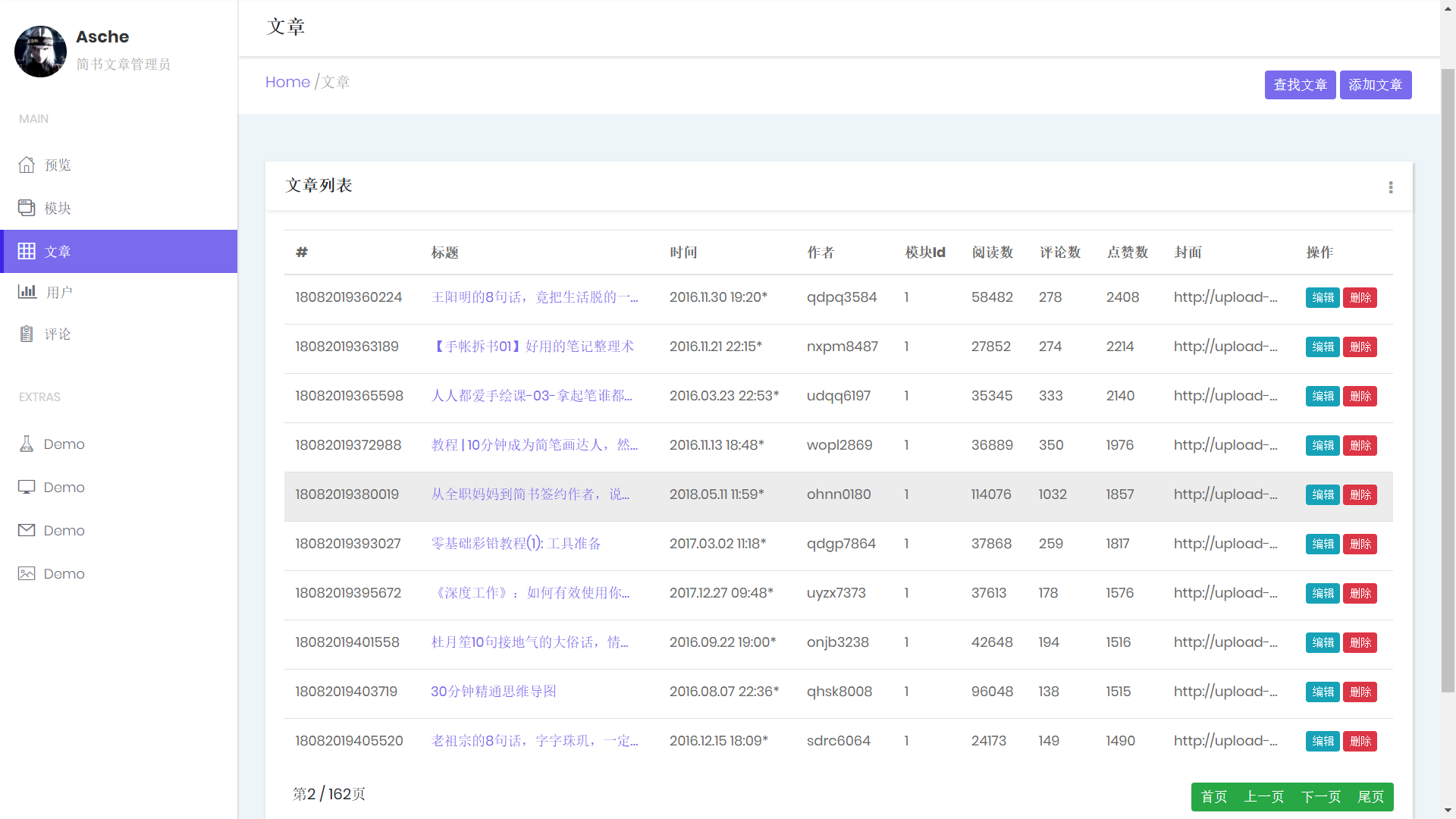
Task: Open article 《深度工作》：如何有效使用你
Action: [530, 593]
